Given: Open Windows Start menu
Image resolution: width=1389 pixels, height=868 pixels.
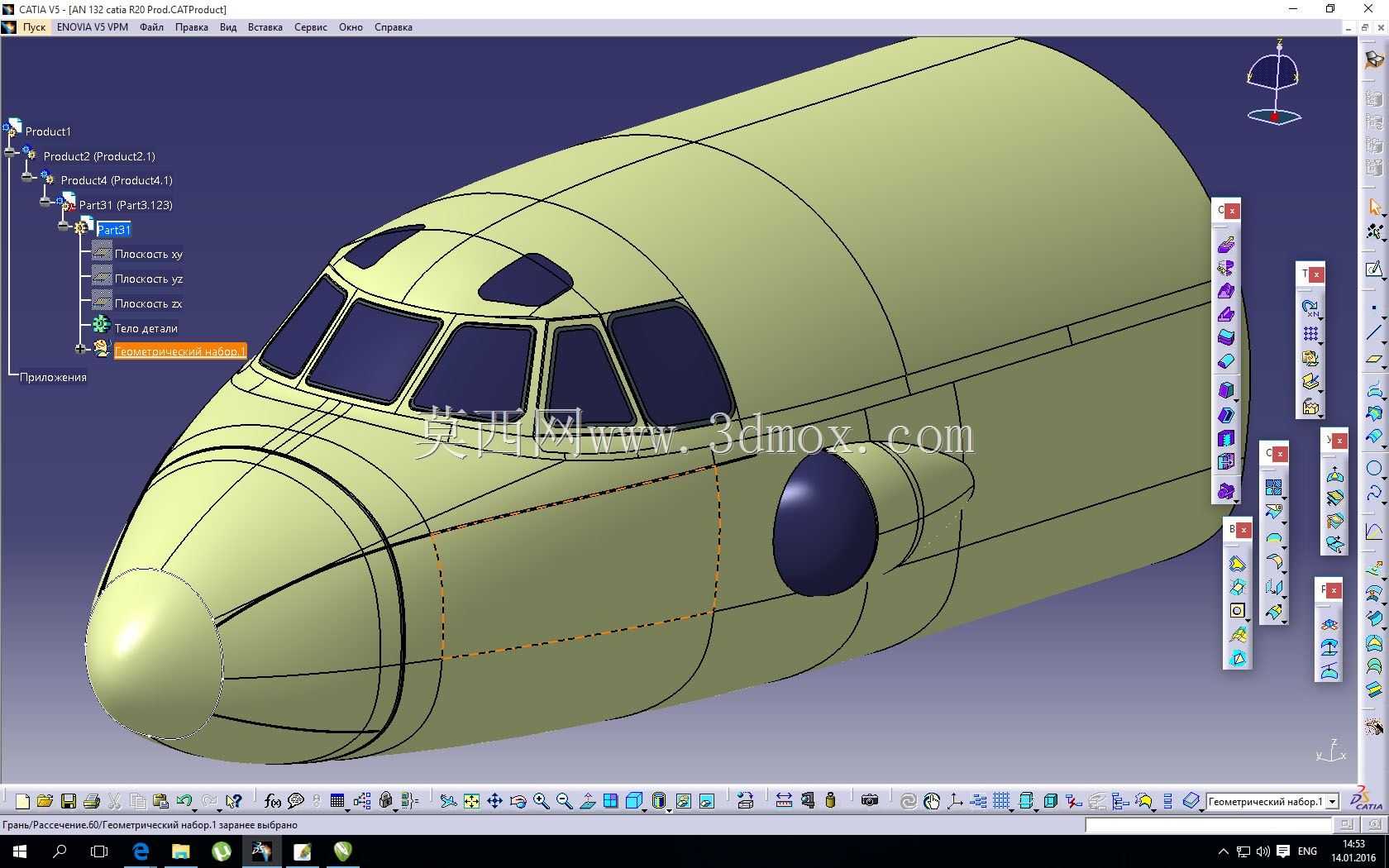Looking at the screenshot, I should point(20,851).
